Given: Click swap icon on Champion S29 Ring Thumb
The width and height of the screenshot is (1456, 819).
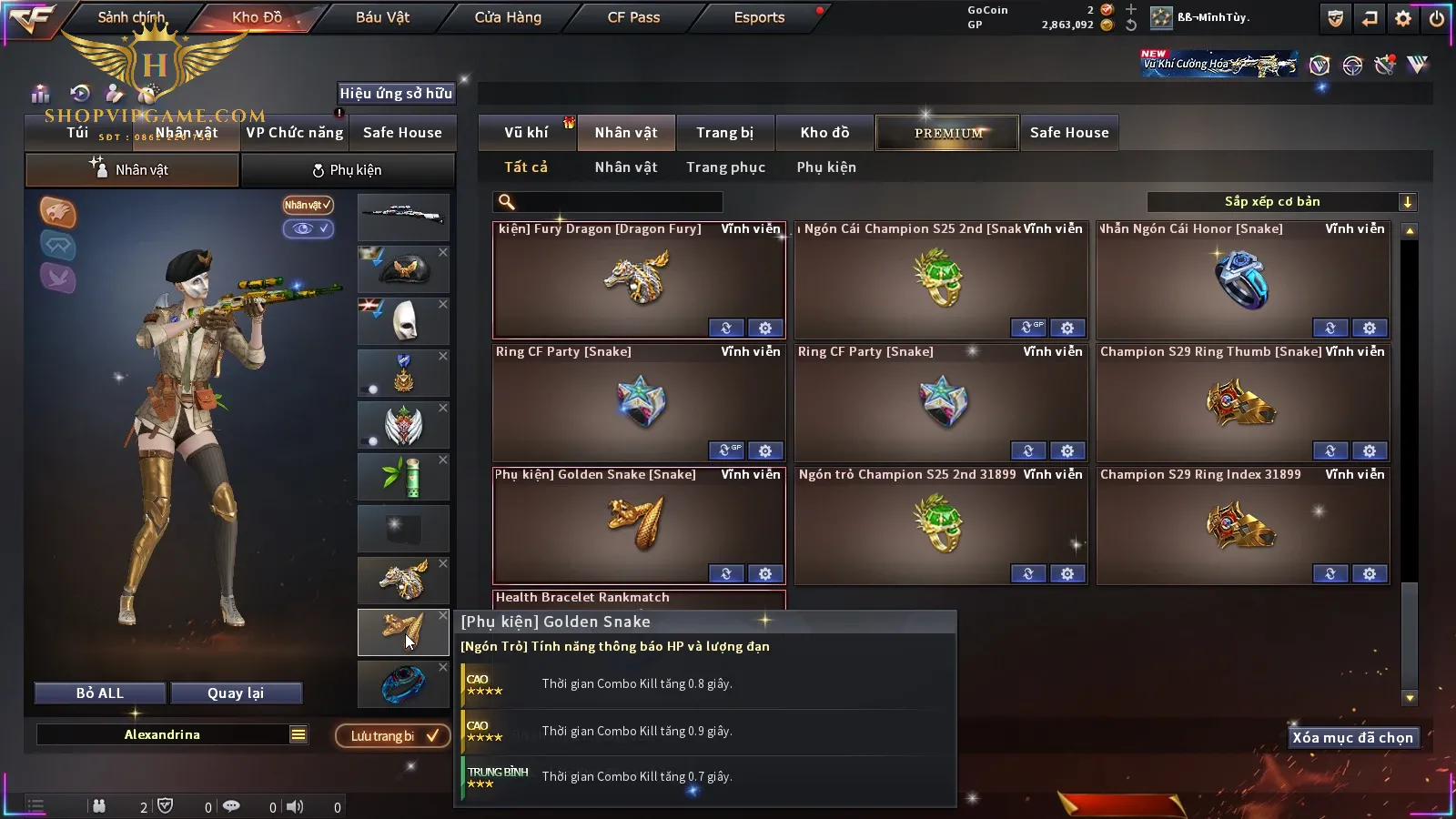Looking at the screenshot, I should click(1330, 450).
